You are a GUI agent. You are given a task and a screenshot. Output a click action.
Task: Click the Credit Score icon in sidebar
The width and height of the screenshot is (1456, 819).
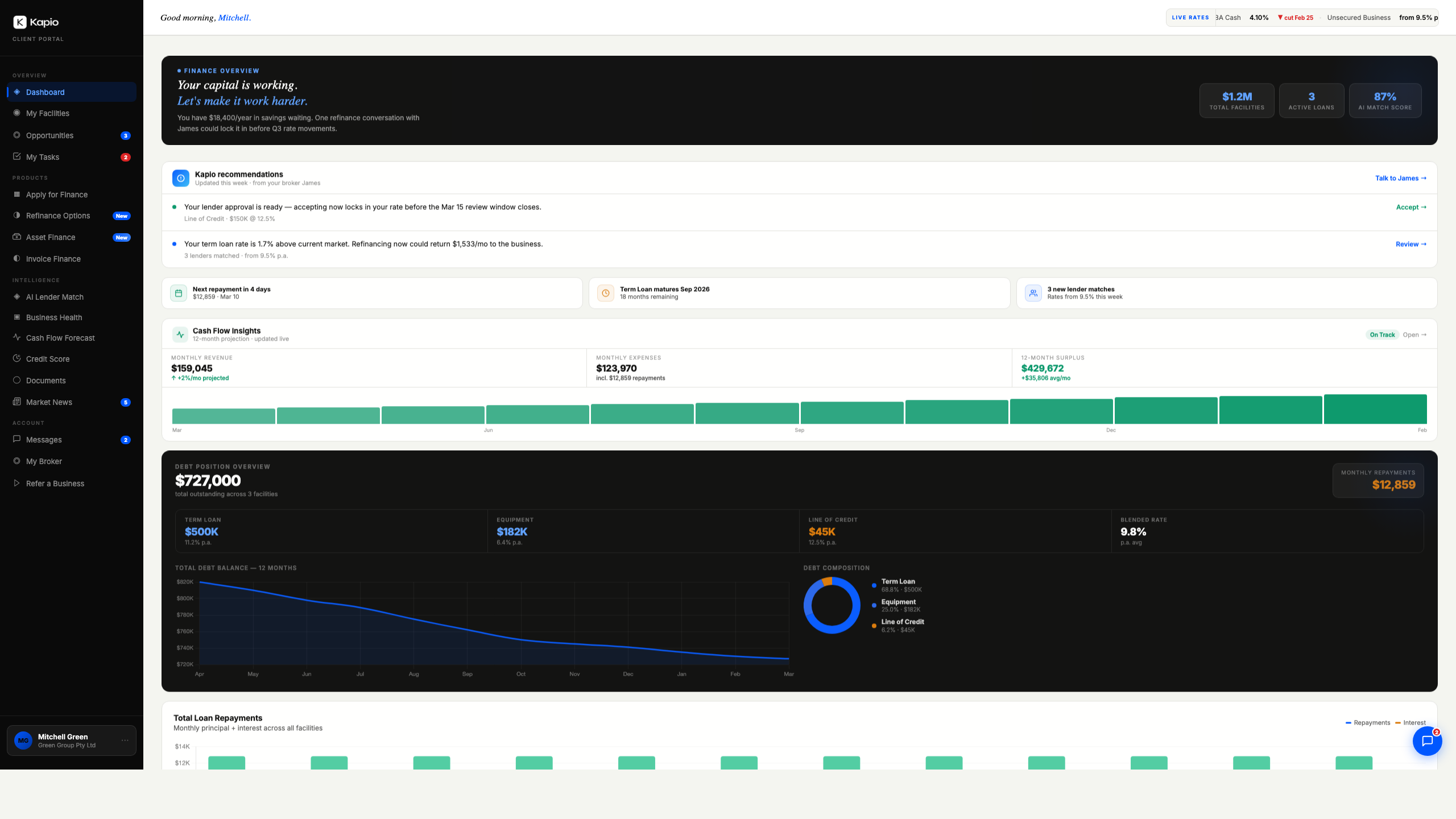[16, 358]
